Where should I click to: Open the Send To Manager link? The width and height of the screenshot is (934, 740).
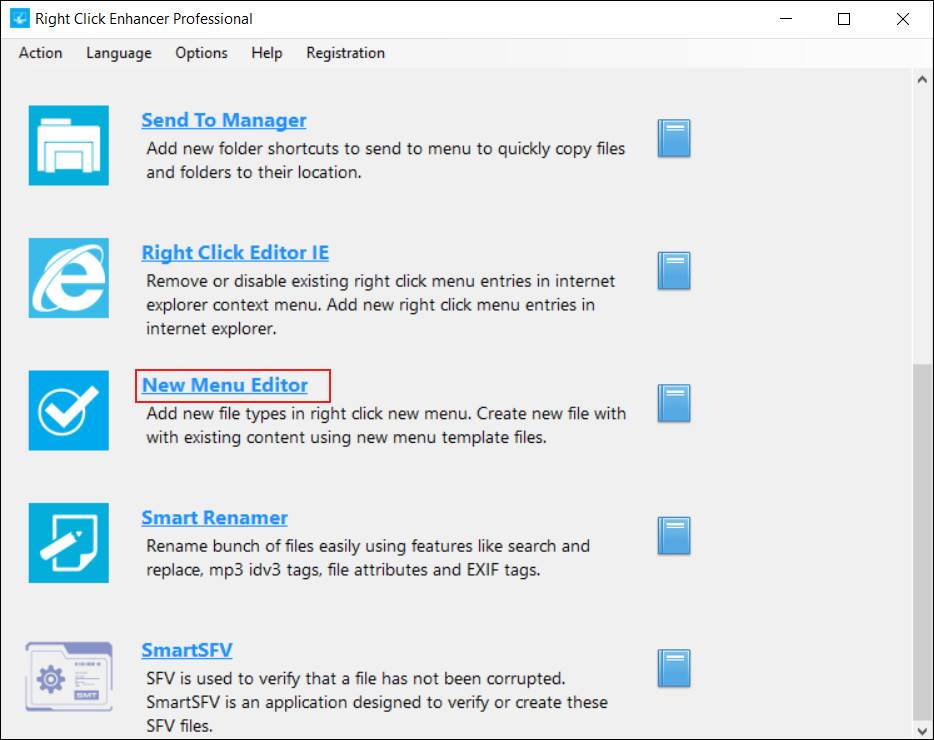224,119
